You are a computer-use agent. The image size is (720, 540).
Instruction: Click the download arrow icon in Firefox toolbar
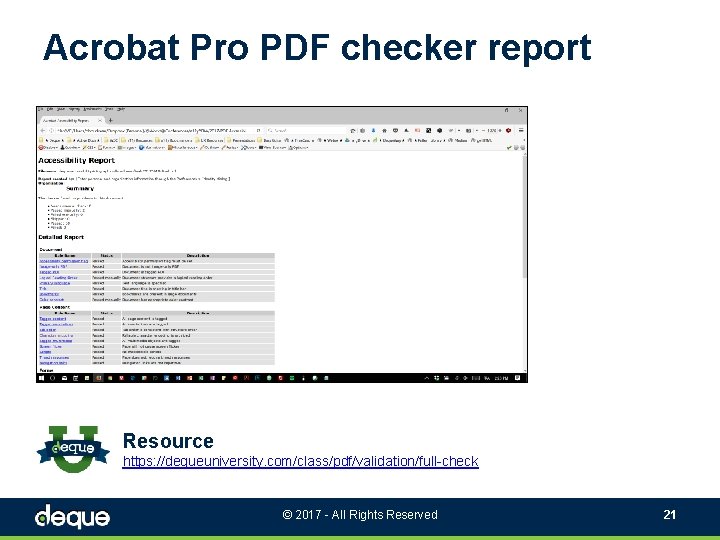(x=373, y=130)
